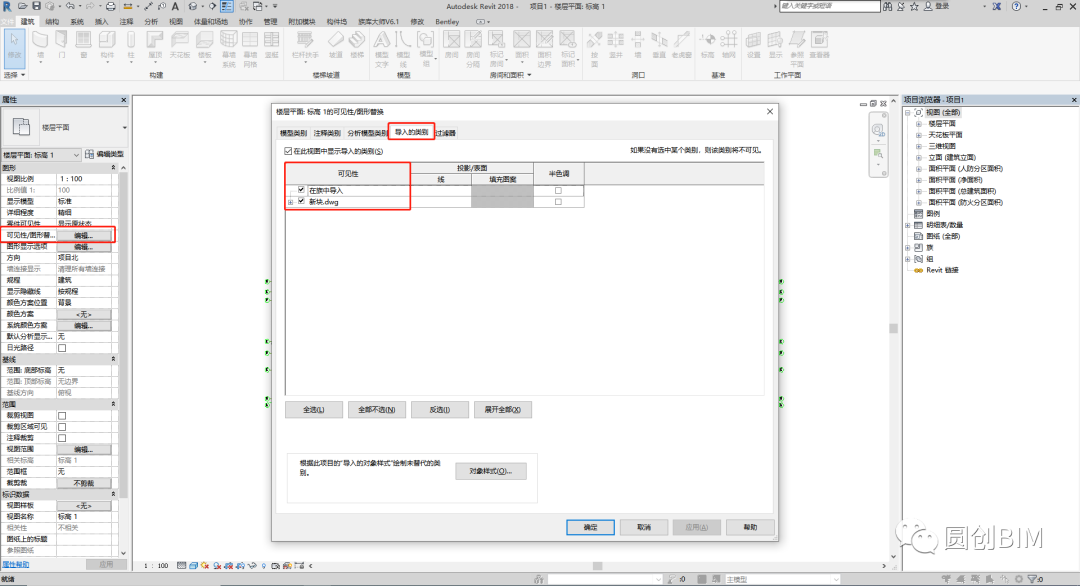This screenshot has height=586, width=1080.
Task: Select the Wall (墙) tool in ribbon
Action: coord(40,46)
